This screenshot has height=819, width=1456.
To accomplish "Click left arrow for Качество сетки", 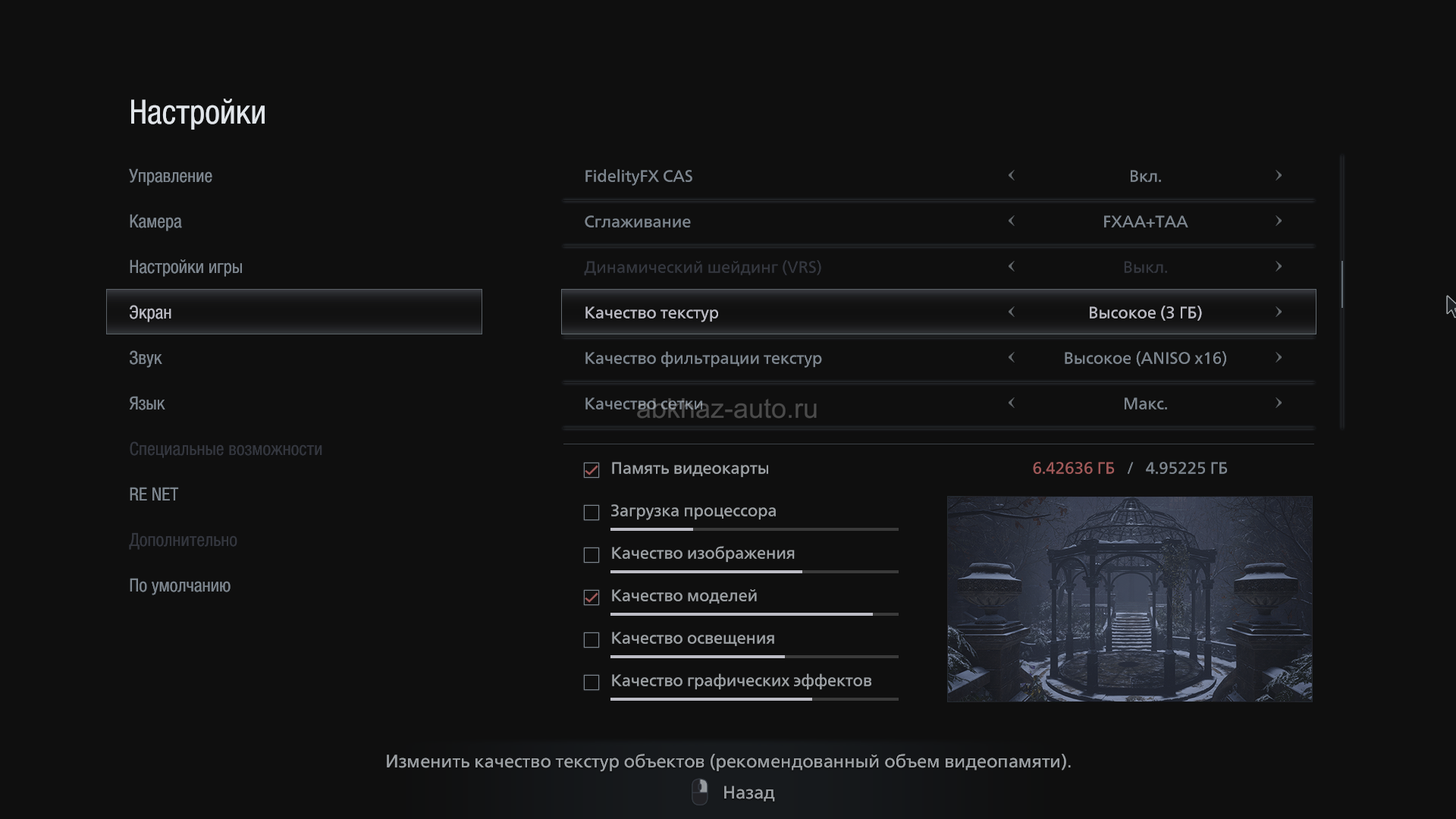I will [1011, 403].
